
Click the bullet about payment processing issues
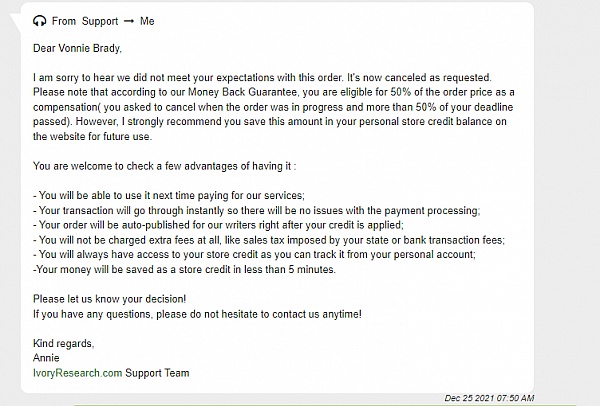tap(256, 210)
